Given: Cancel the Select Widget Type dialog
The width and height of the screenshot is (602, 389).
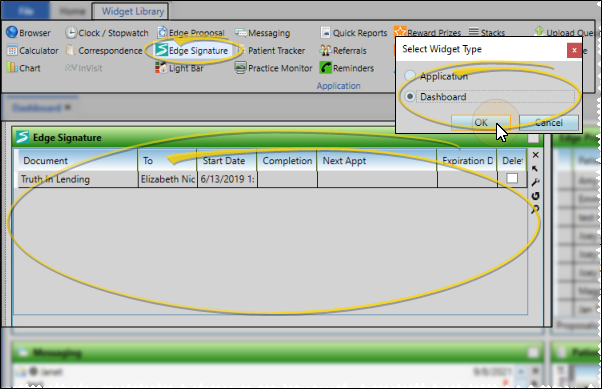Looking at the screenshot, I should [549, 122].
